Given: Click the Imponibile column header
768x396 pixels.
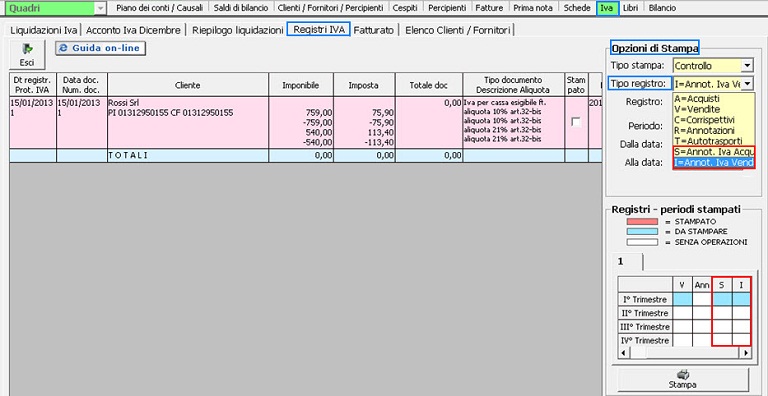Looking at the screenshot, I should (301, 85).
